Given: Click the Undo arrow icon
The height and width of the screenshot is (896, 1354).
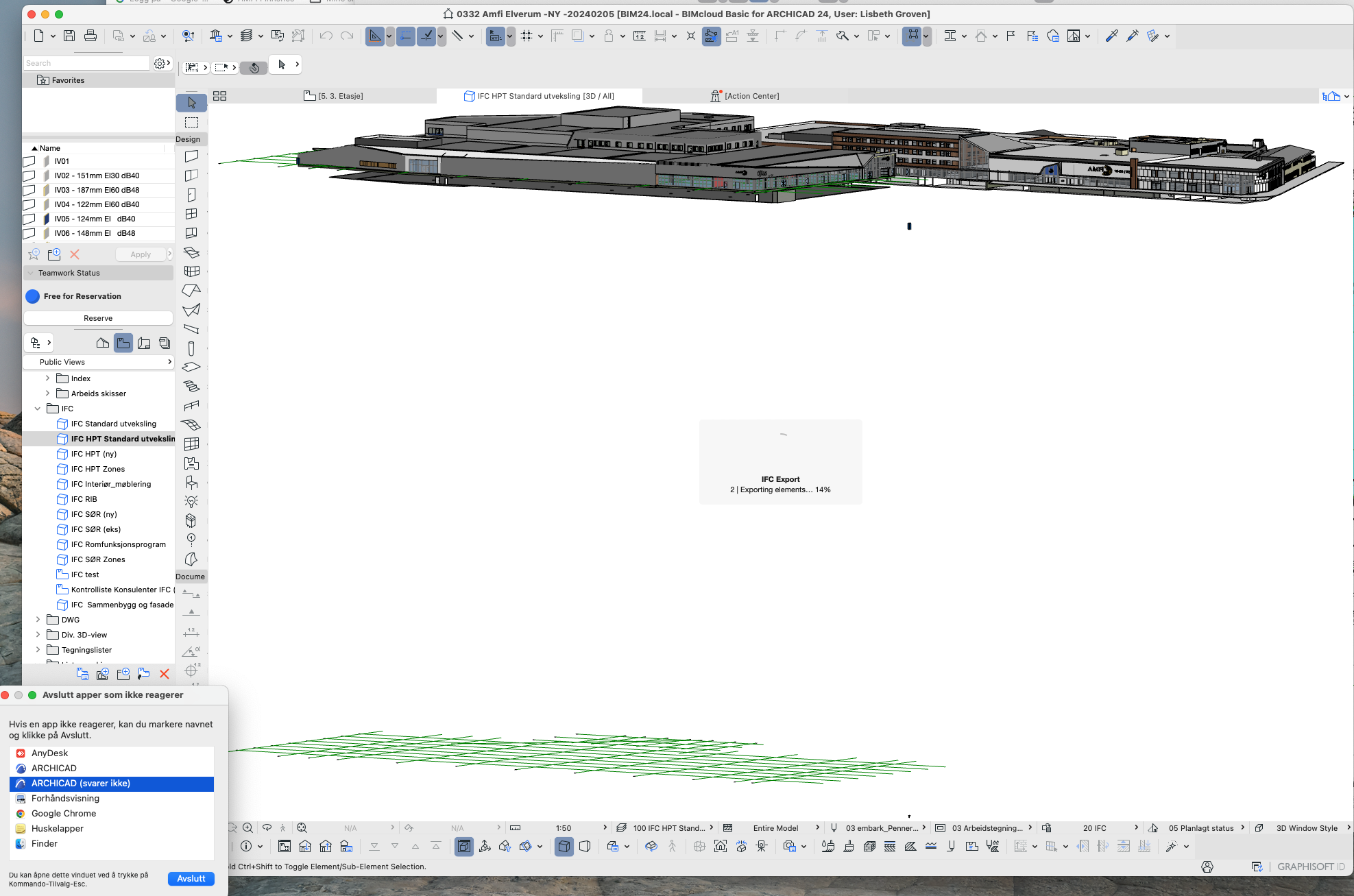Looking at the screenshot, I should [326, 36].
